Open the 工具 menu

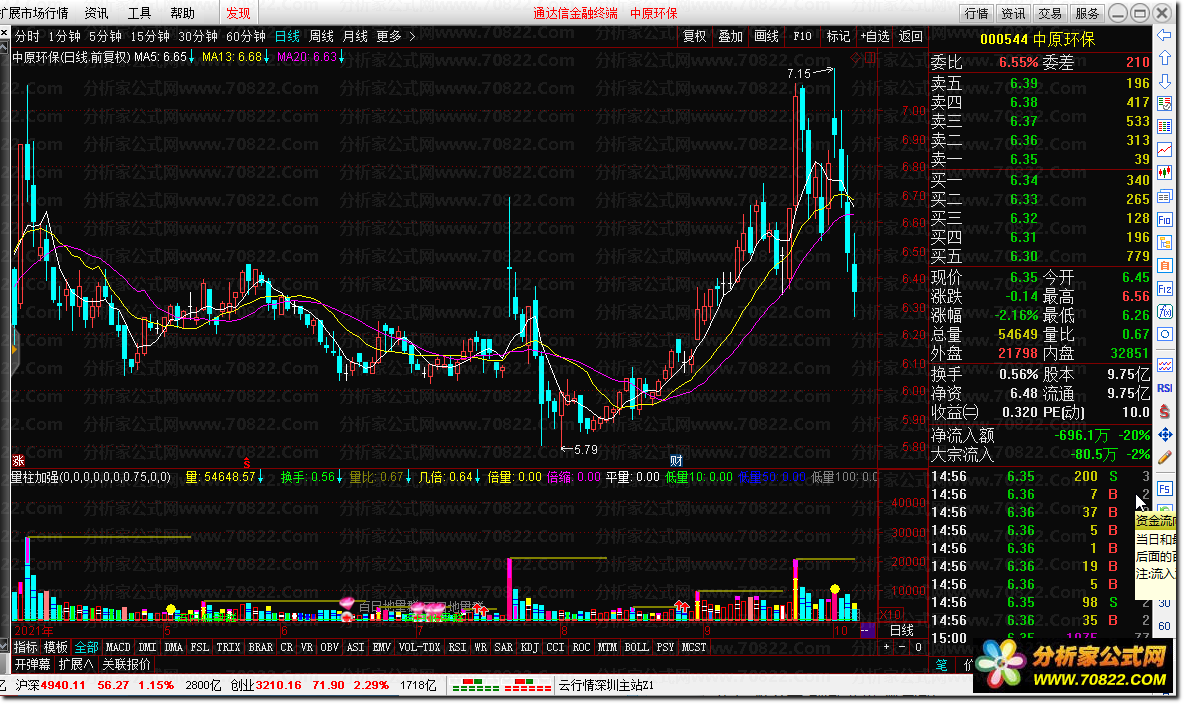pyautogui.click(x=139, y=13)
